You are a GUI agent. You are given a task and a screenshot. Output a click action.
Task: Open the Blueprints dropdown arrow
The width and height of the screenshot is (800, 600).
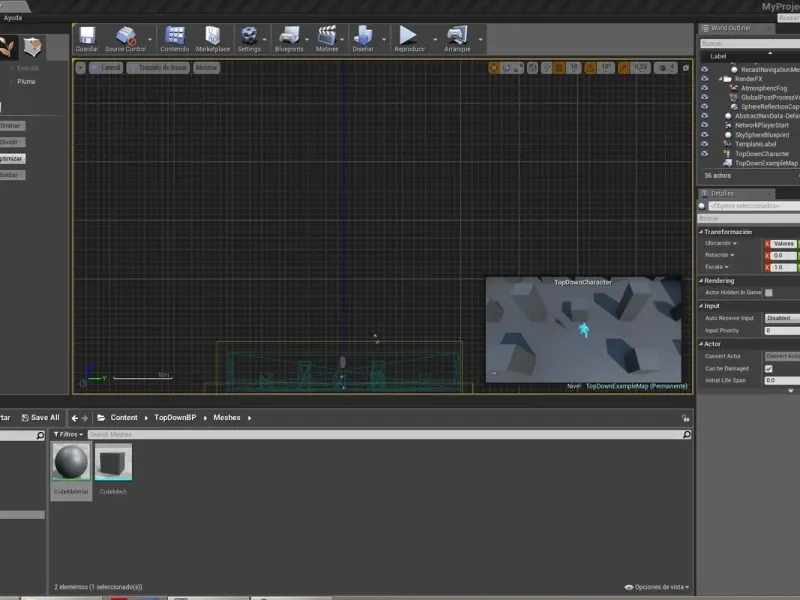(x=307, y=39)
